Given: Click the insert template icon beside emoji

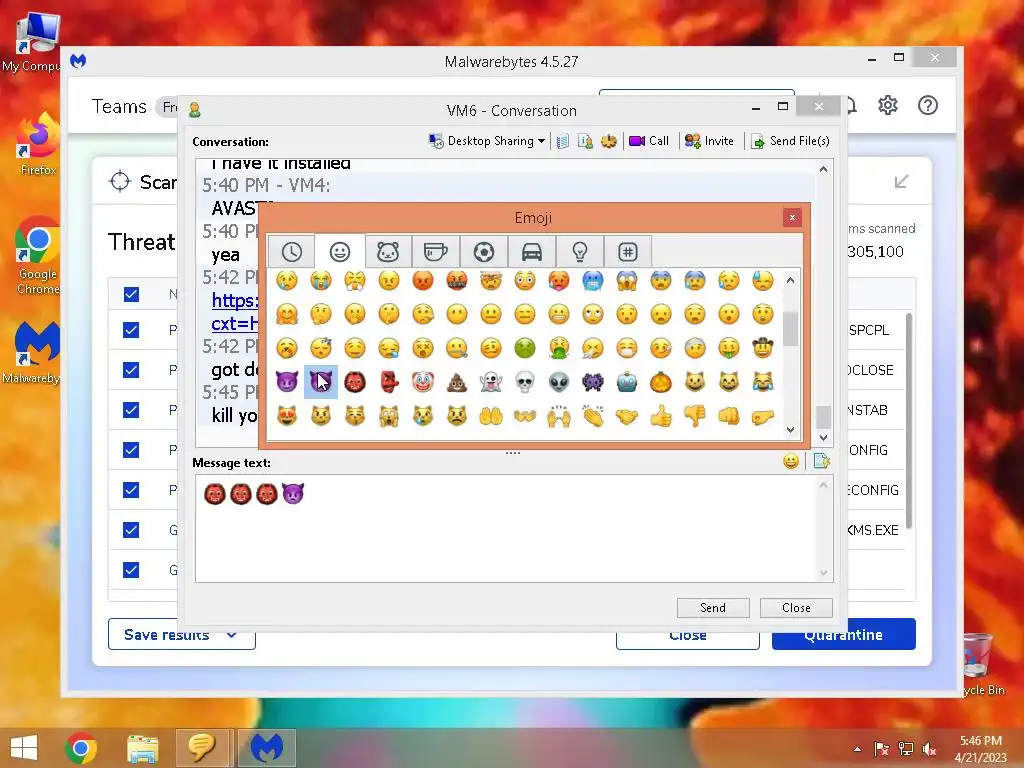Looking at the screenshot, I should coord(822,462).
